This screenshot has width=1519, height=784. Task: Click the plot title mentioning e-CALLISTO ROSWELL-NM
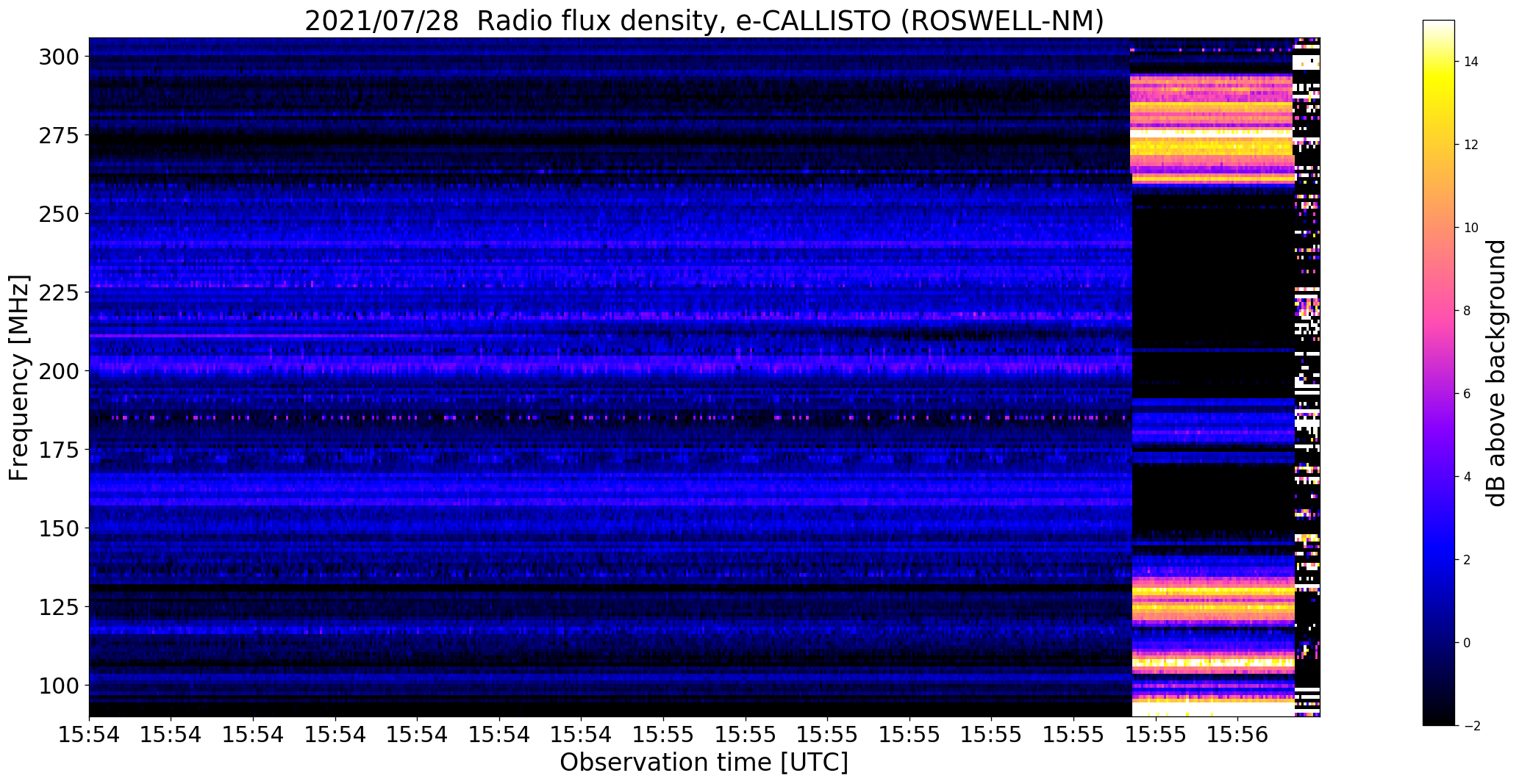tap(704, 21)
